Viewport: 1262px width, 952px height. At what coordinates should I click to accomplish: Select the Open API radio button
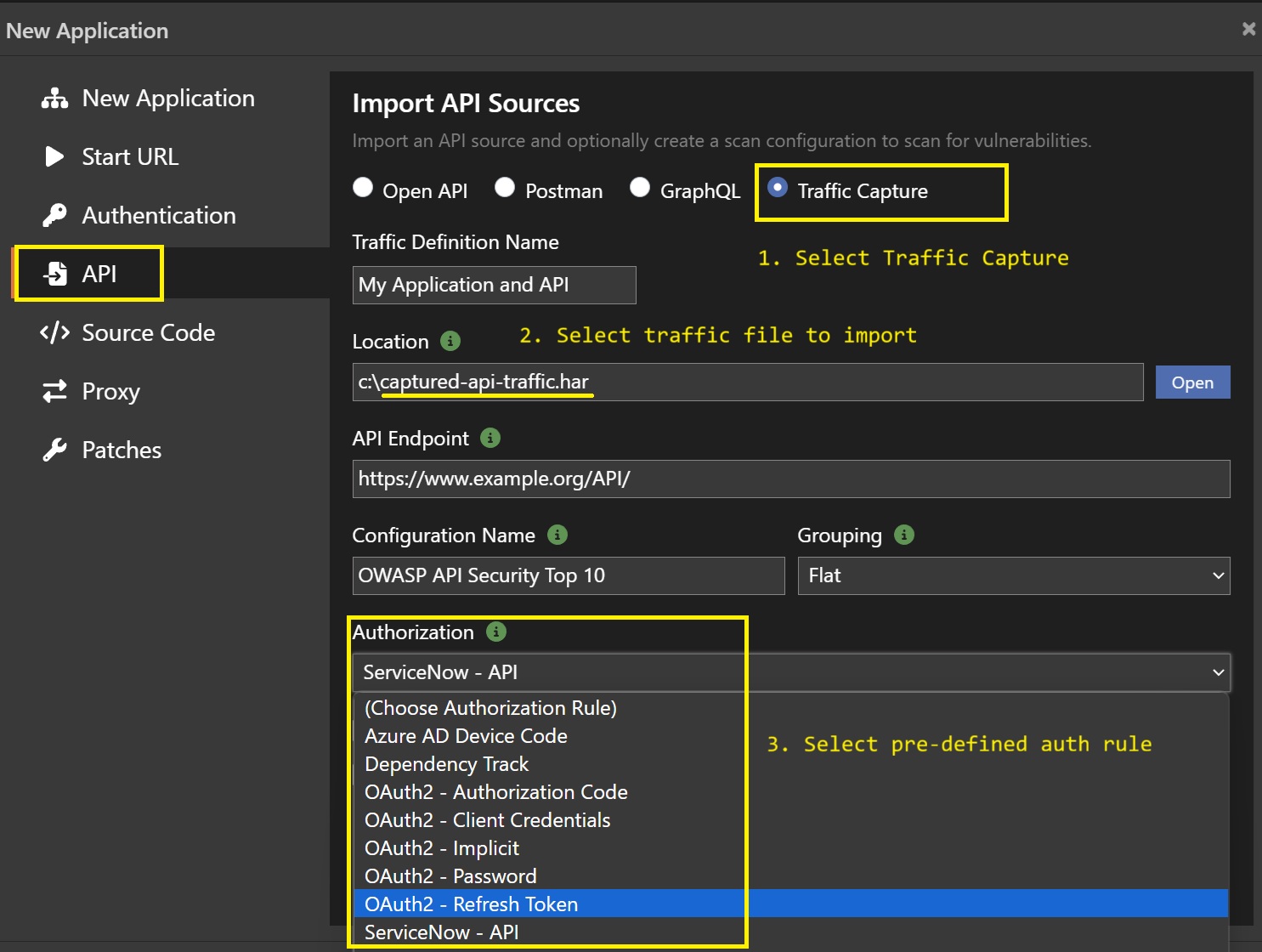click(363, 188)
